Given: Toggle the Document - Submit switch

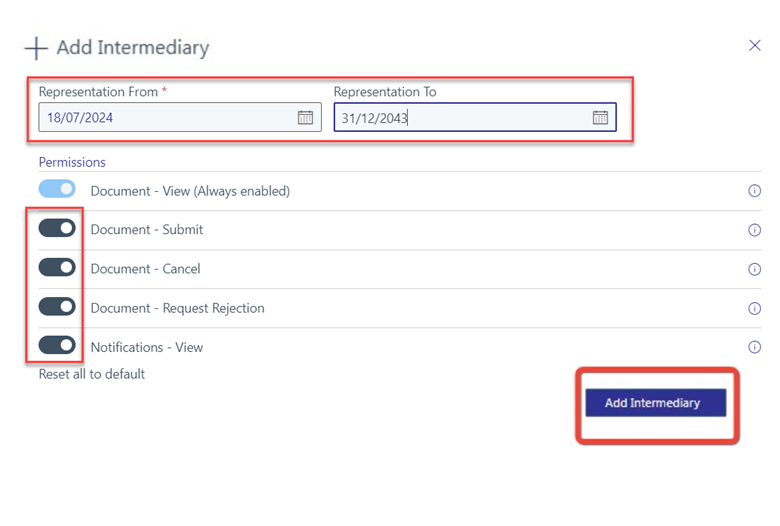Looking at the screenshot, I should [x=57, y=229].
